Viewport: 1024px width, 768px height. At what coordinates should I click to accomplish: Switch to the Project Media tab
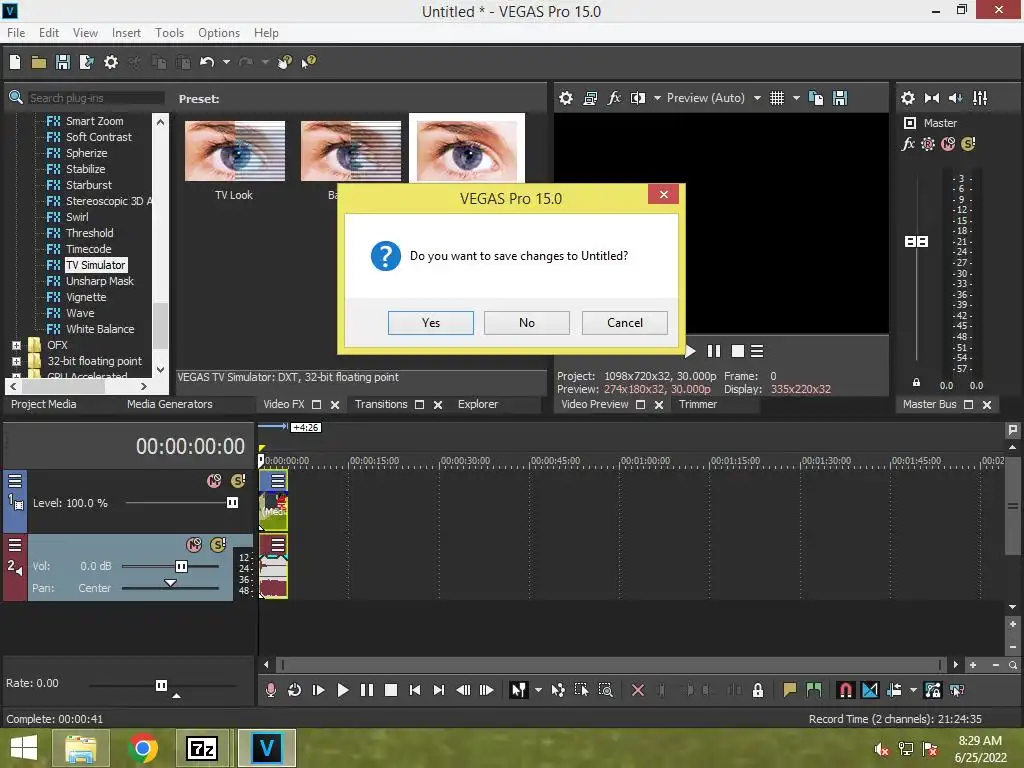coord(44,404)
